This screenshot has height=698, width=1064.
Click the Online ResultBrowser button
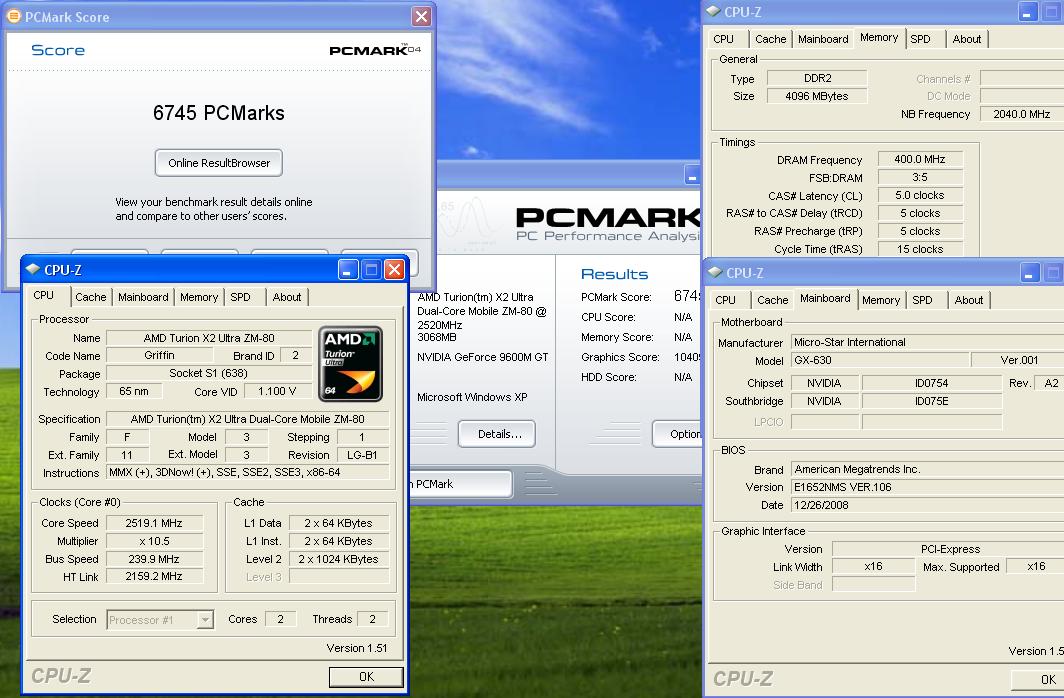coord(218,163)
